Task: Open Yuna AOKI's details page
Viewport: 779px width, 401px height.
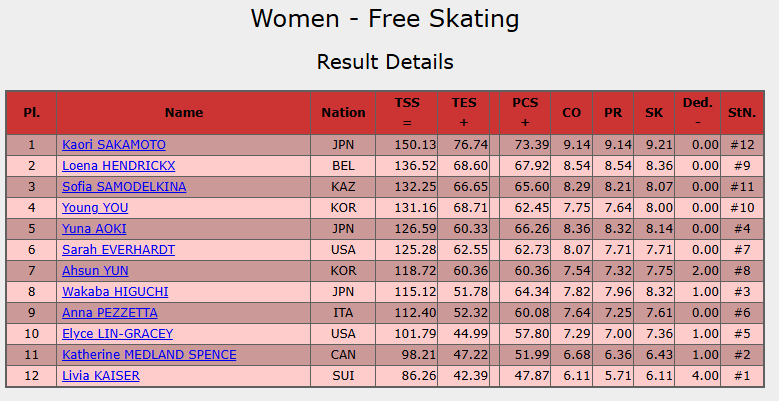Action: click(x=94, y=229)
